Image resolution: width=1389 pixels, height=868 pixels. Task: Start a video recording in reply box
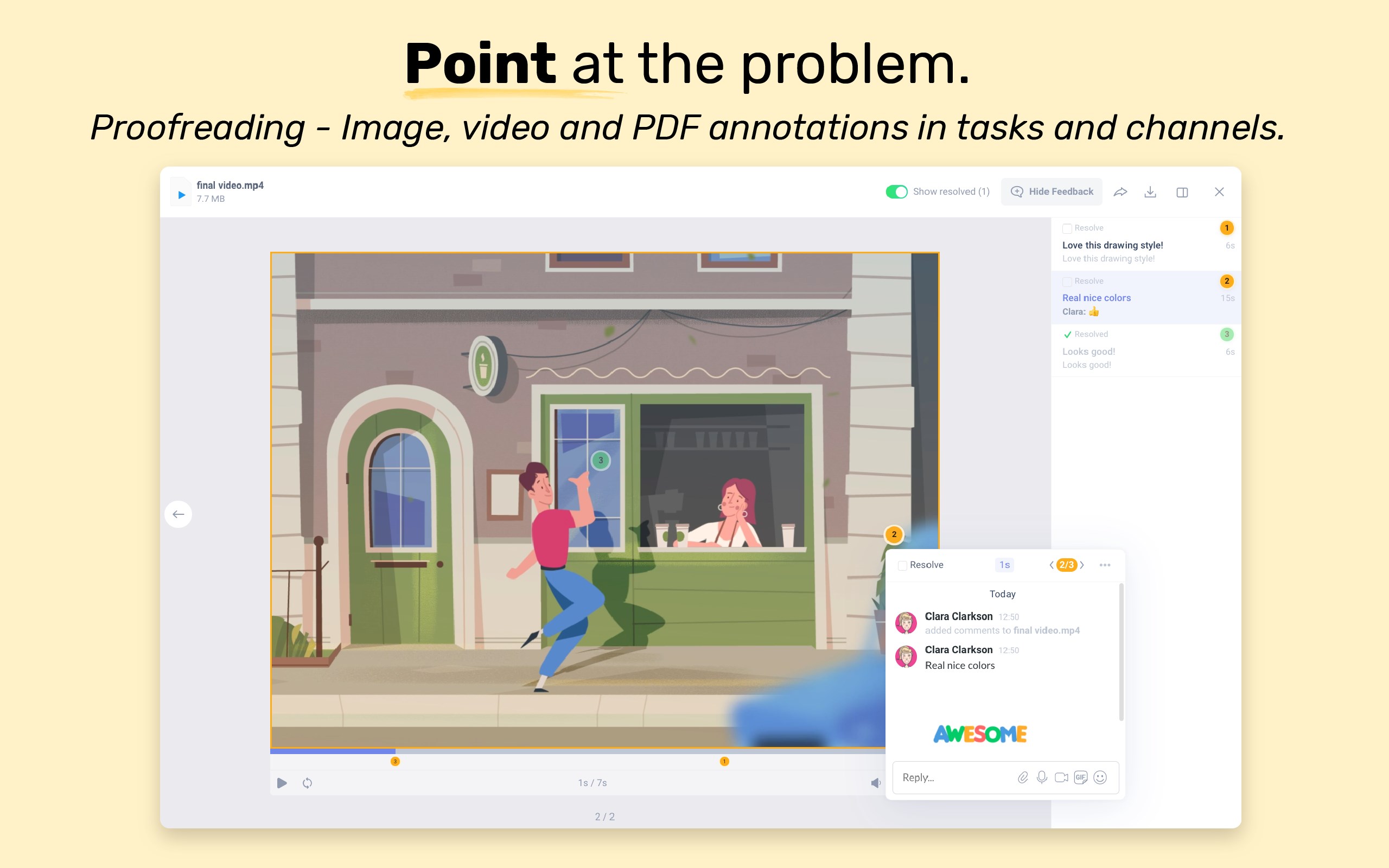tap(1061, 777)
